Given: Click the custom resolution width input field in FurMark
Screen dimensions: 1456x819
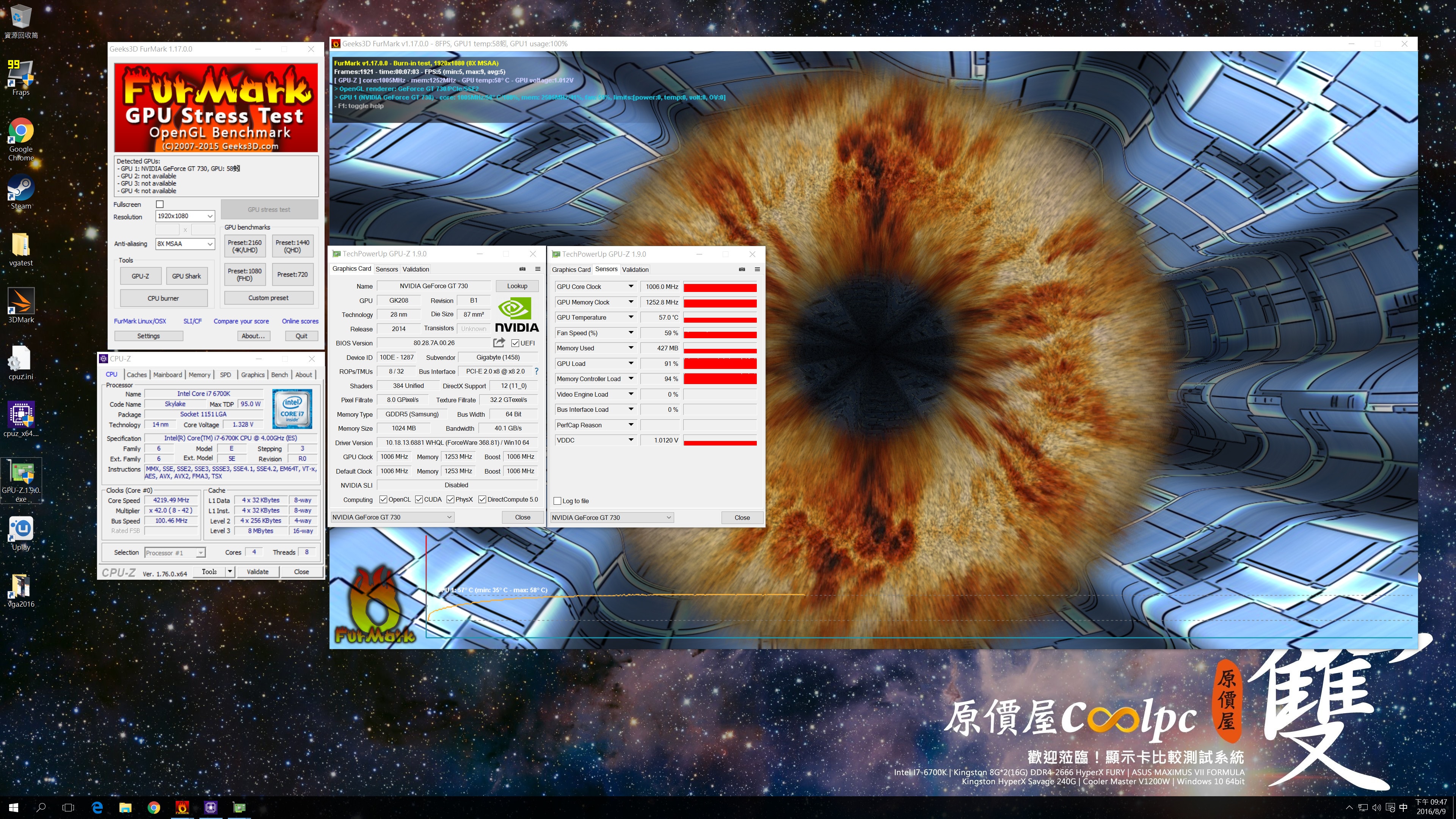Looking at the screenshot, I should (x=167, y=229).
